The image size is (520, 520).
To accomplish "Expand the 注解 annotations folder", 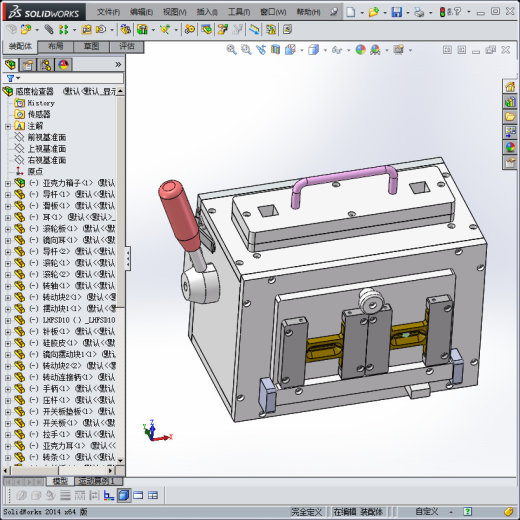I will pyautogui.click(x=8, y=126).
